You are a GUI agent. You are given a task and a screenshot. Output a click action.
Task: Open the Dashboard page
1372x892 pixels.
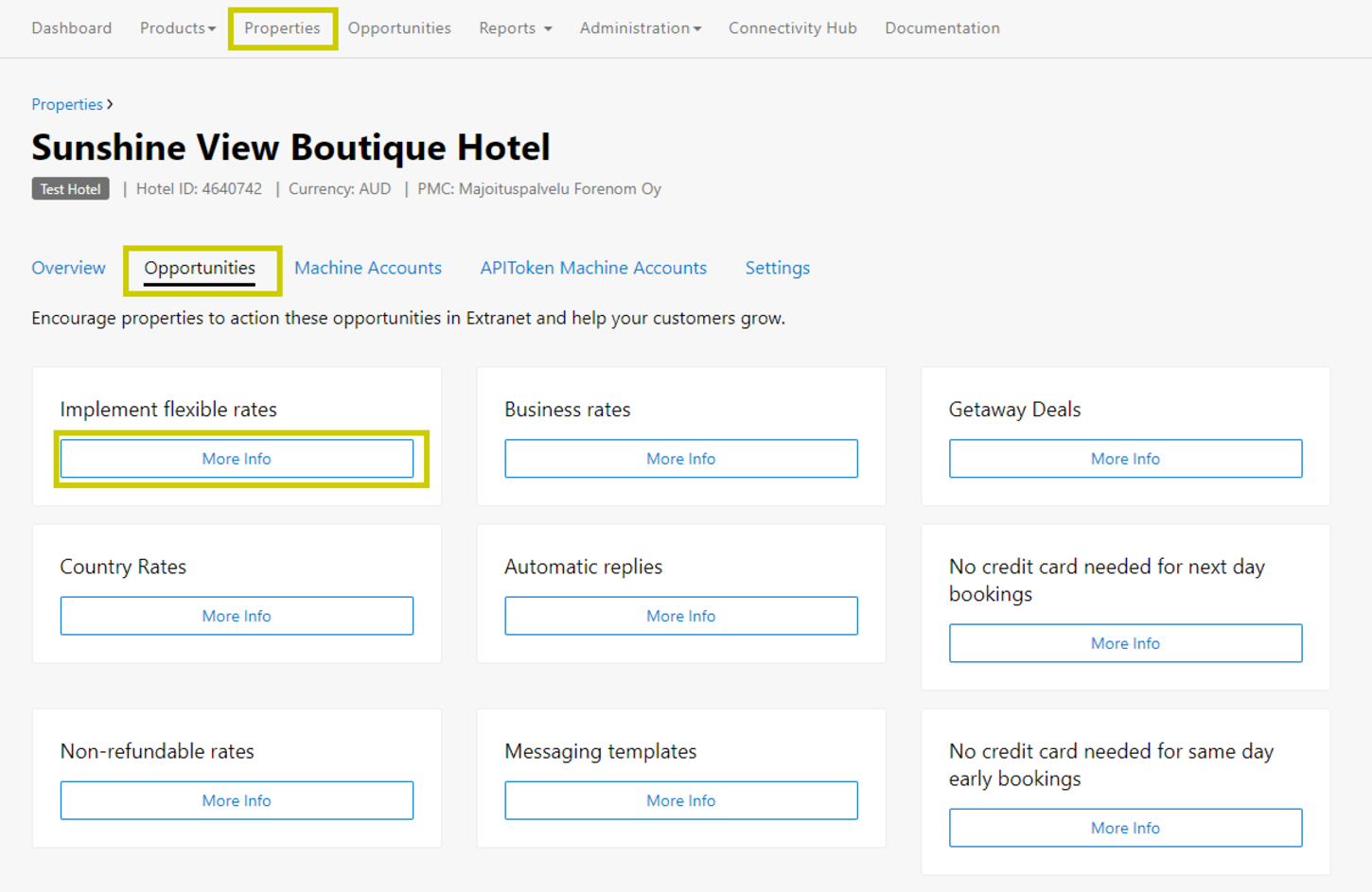click(71, 28)
